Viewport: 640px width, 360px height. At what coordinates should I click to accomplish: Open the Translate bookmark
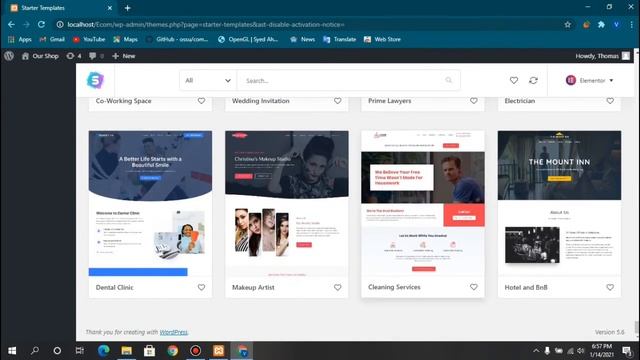pos(340,39)
